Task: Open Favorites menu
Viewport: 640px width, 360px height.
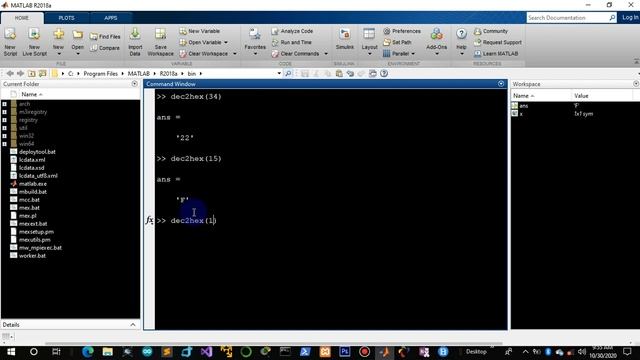Action: pos(255,42)
